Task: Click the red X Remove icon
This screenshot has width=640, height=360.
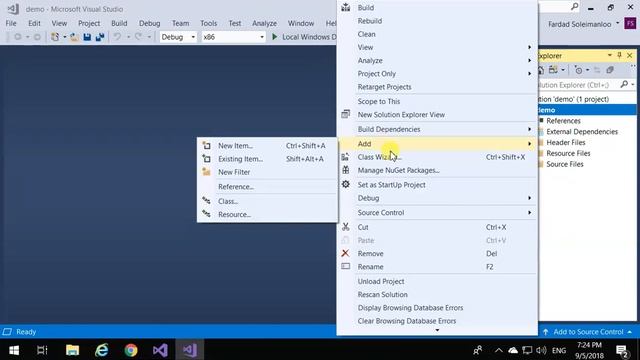Action: coord(345,253)
